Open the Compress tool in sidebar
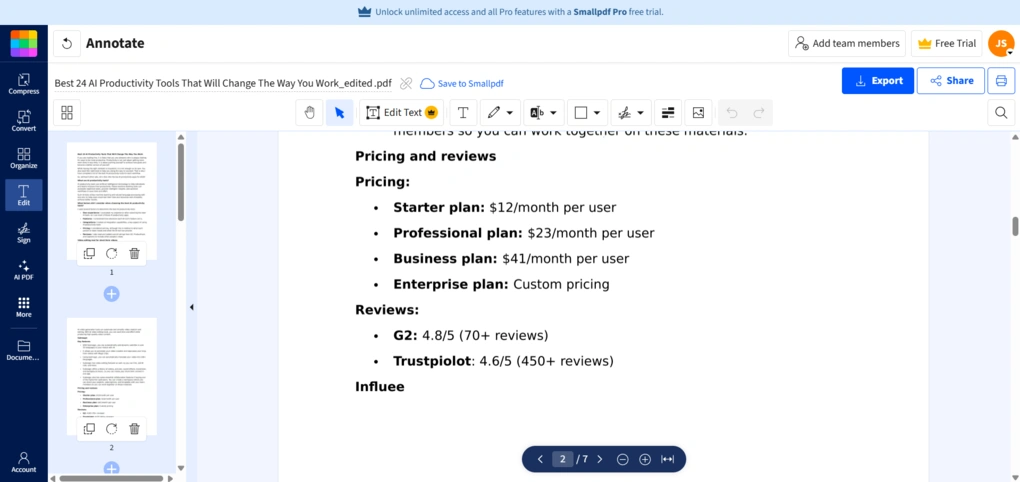The image size is (1020, 482). pyautogui.click(x=23, y=84)
